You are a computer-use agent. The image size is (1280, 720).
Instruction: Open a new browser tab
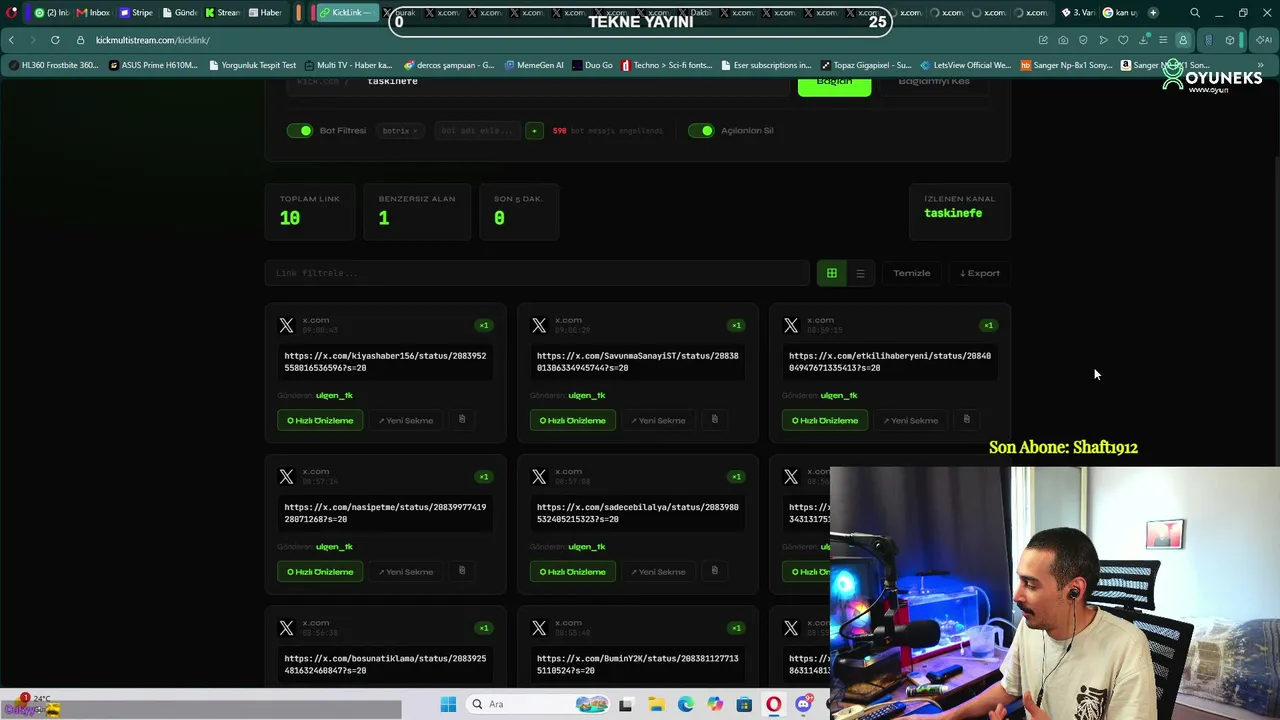pos(1153,13)
